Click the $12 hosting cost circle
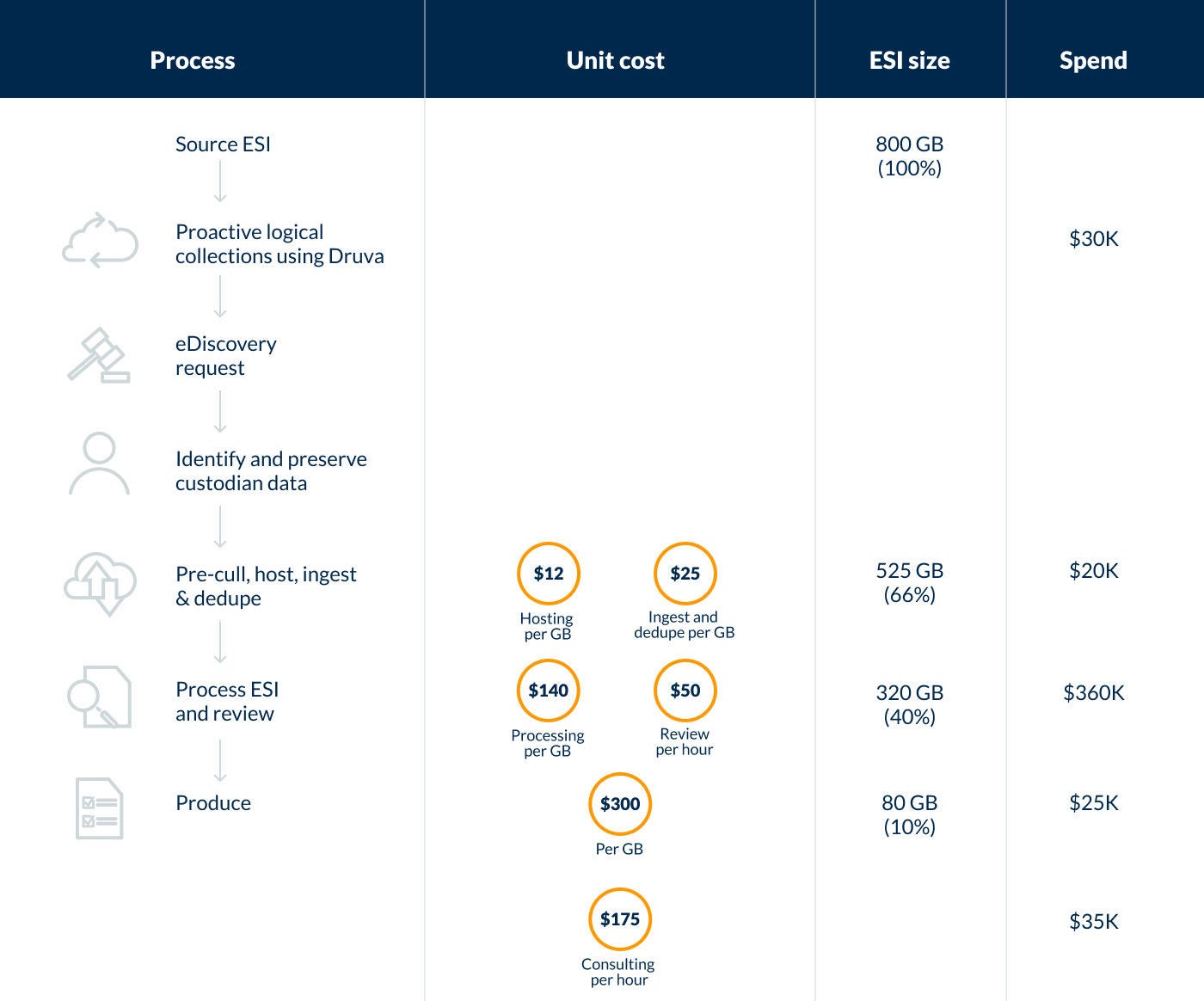 pyautogui.click(x=549, y=574)
